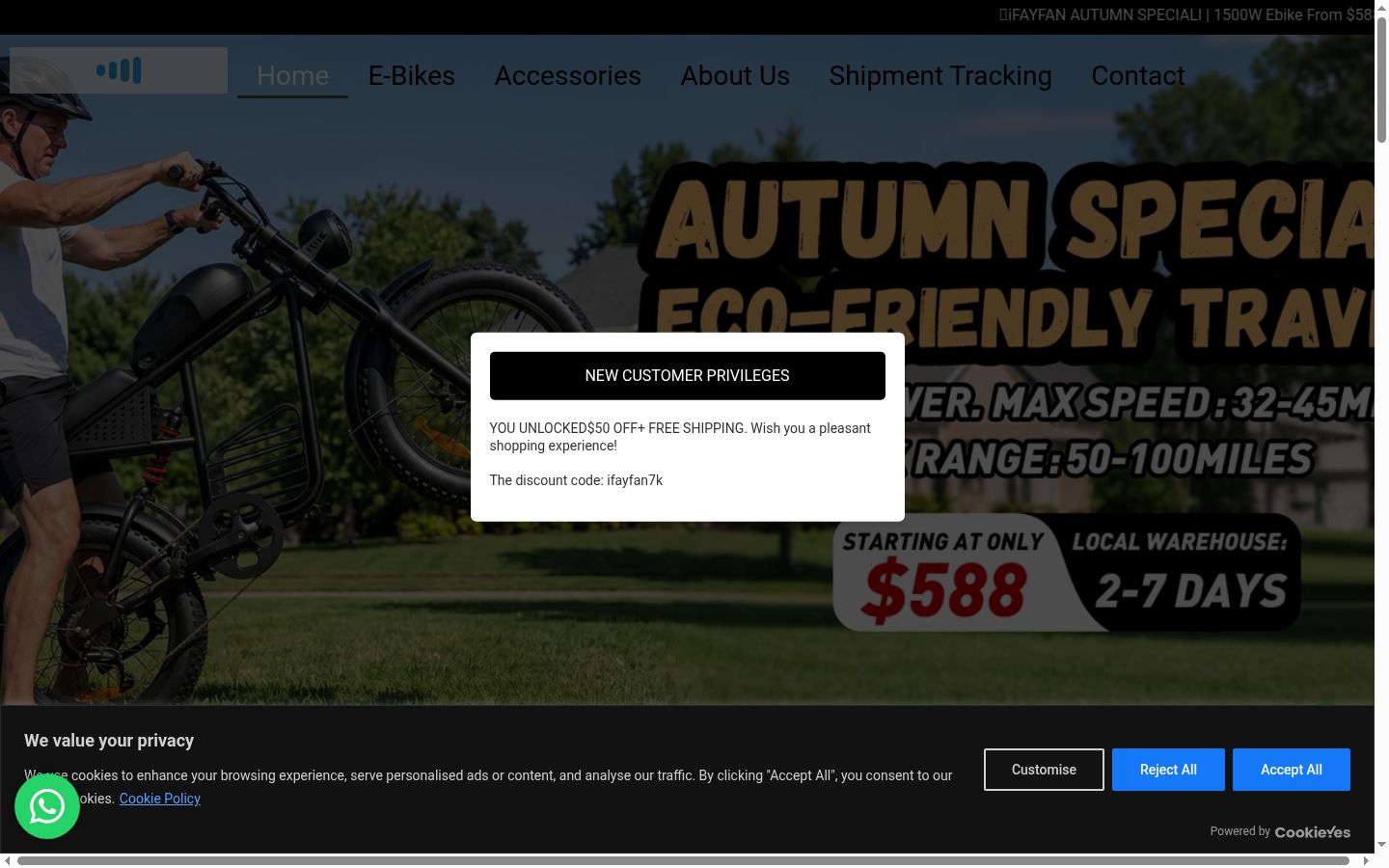
Task: Click the "YOU UNLOCKED$50 OFF+ FREE SHIPPING" message
Action: pos(680,437)
